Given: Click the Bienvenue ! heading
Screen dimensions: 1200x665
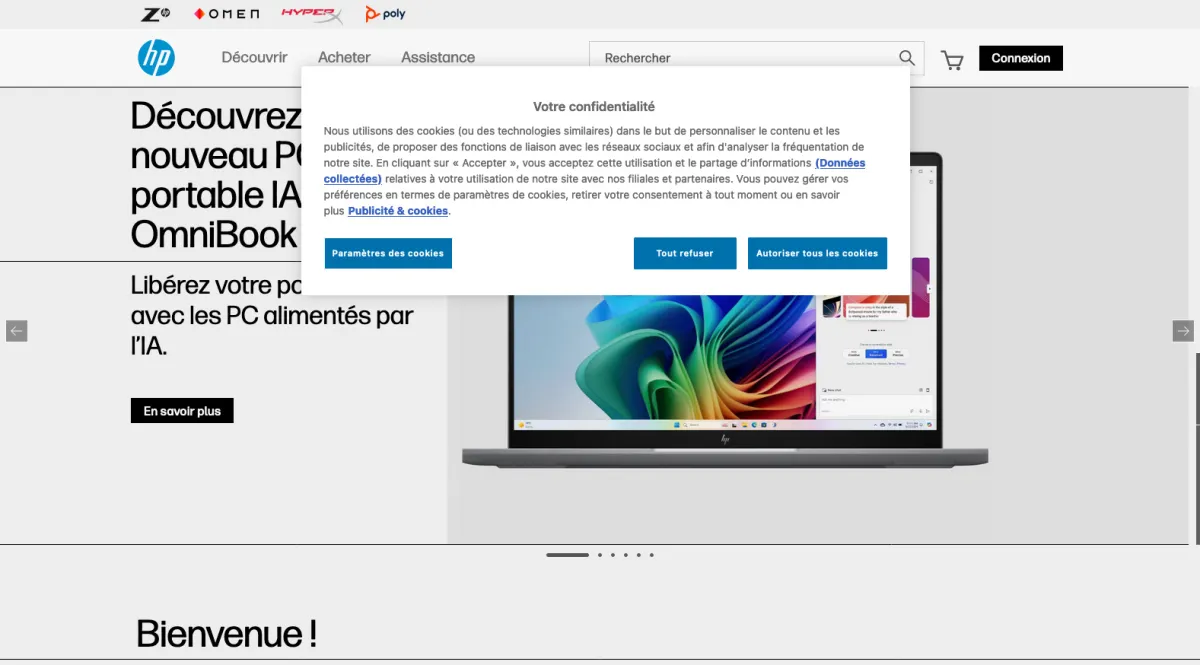Looking at the screenshot, I should (x=227, y=633).
